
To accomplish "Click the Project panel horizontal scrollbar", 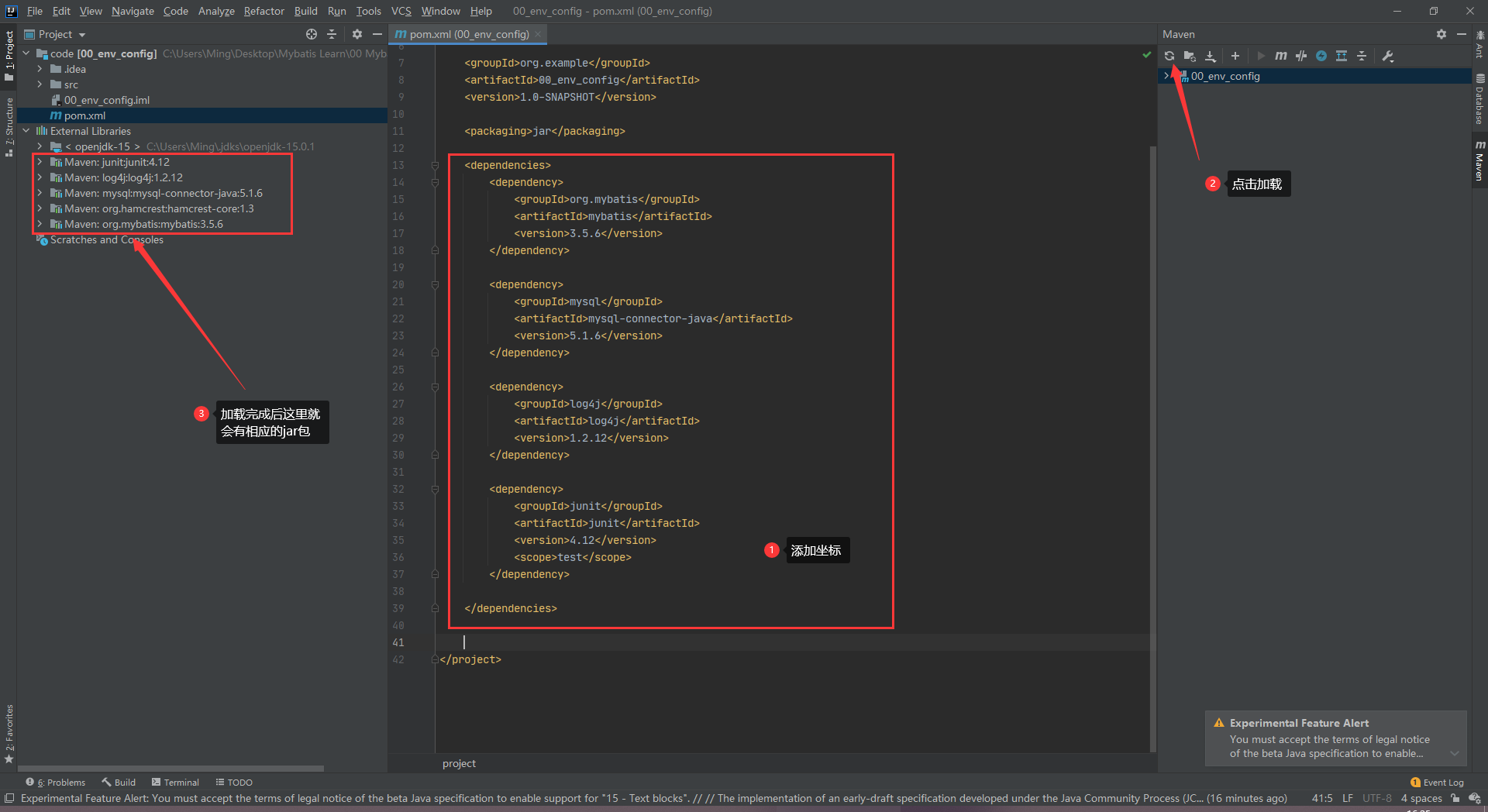I will coord(171,769).
